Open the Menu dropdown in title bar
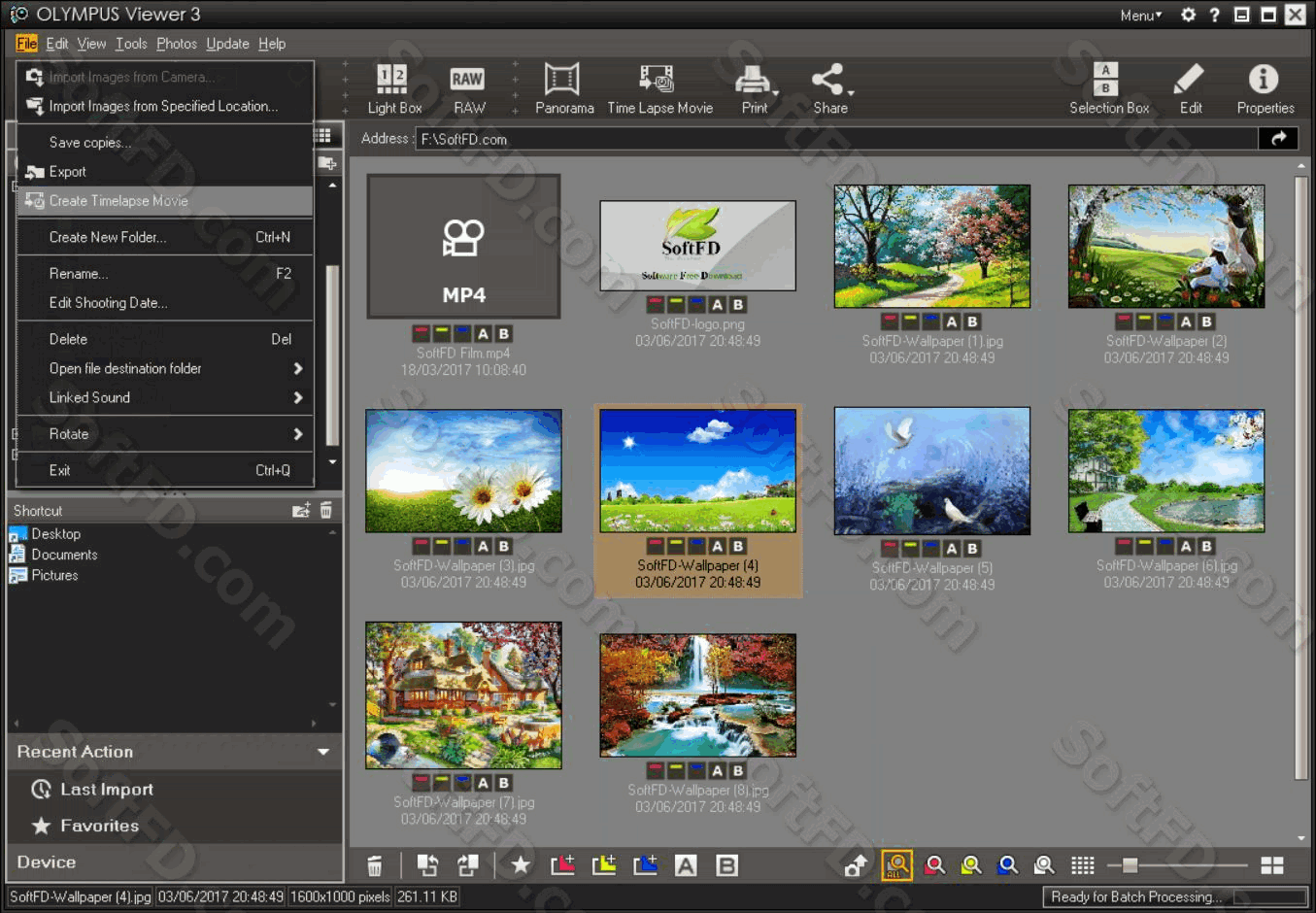 coord(1141,15)
